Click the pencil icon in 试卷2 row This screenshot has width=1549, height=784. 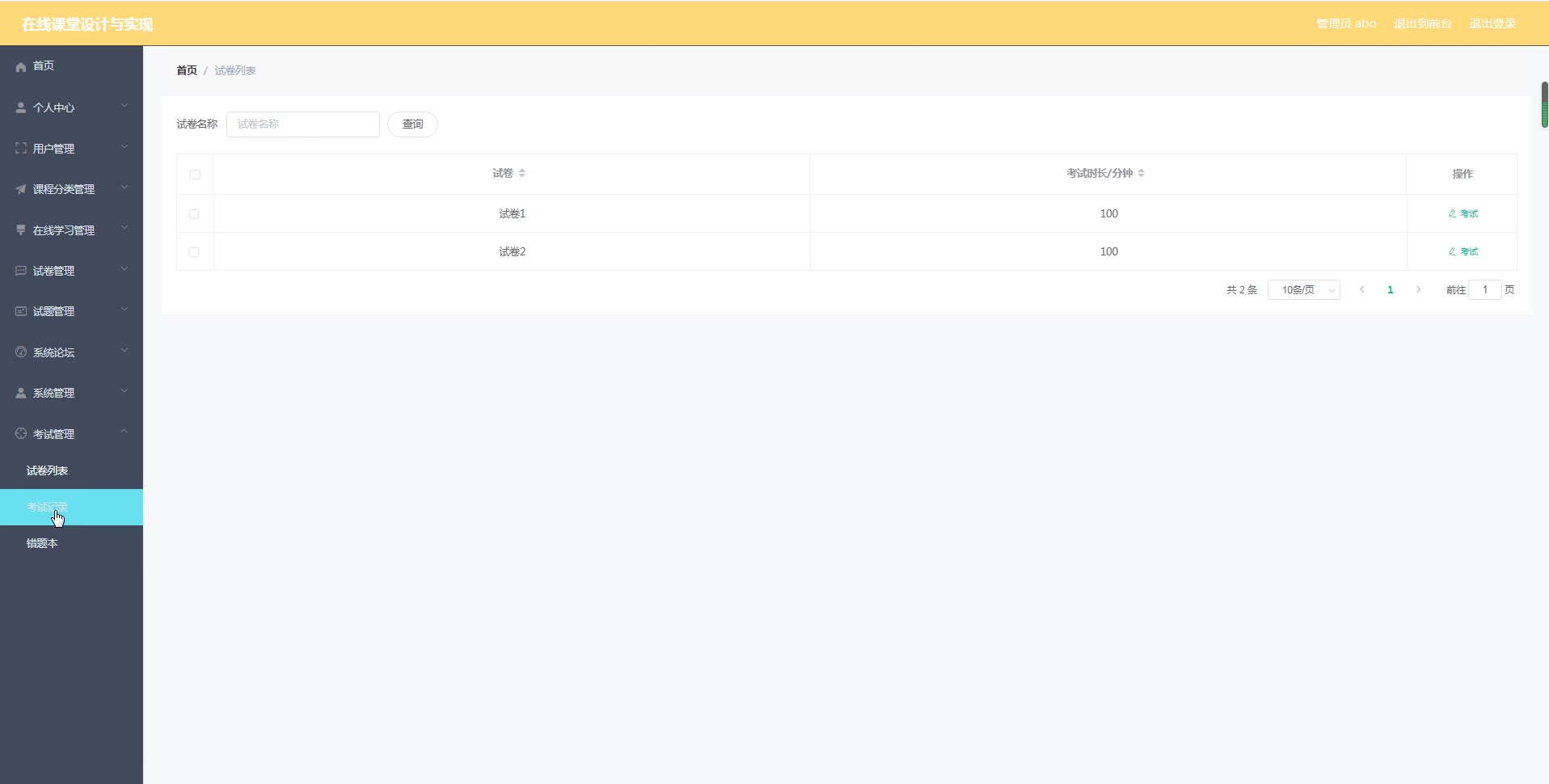click(x=1452, y=251)
